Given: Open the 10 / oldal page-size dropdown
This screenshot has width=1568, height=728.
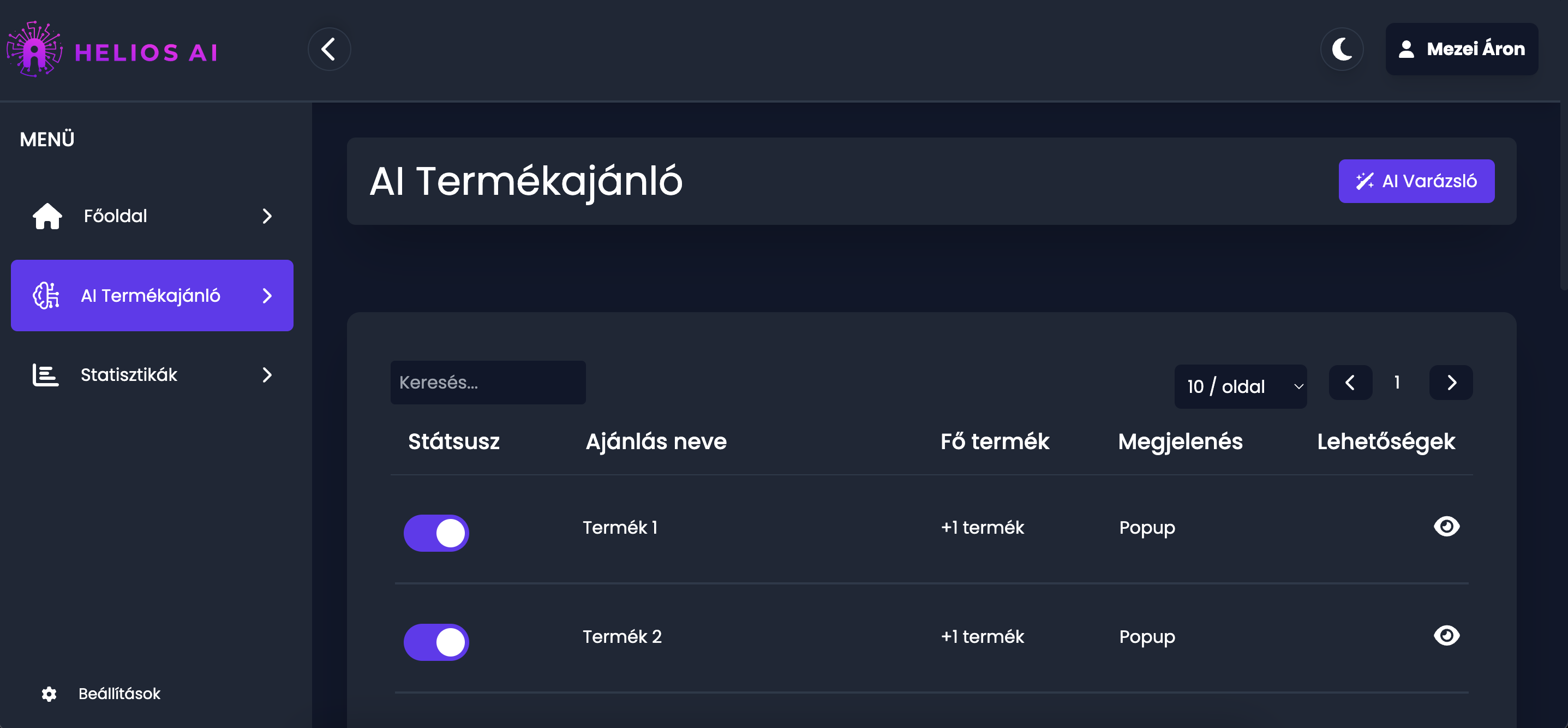Looking at the screenshot, I should pyautogui.click(x=1240, y=386).
